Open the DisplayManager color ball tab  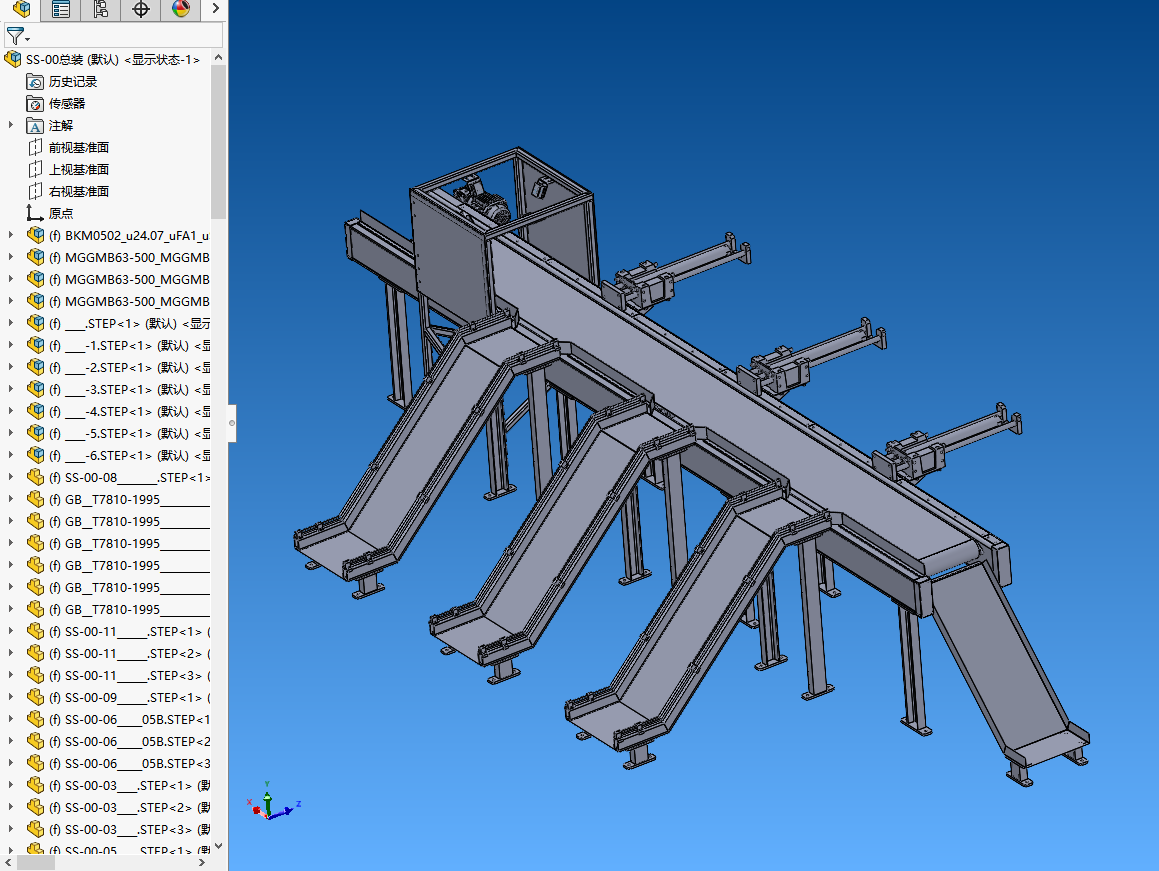(181, 10)
